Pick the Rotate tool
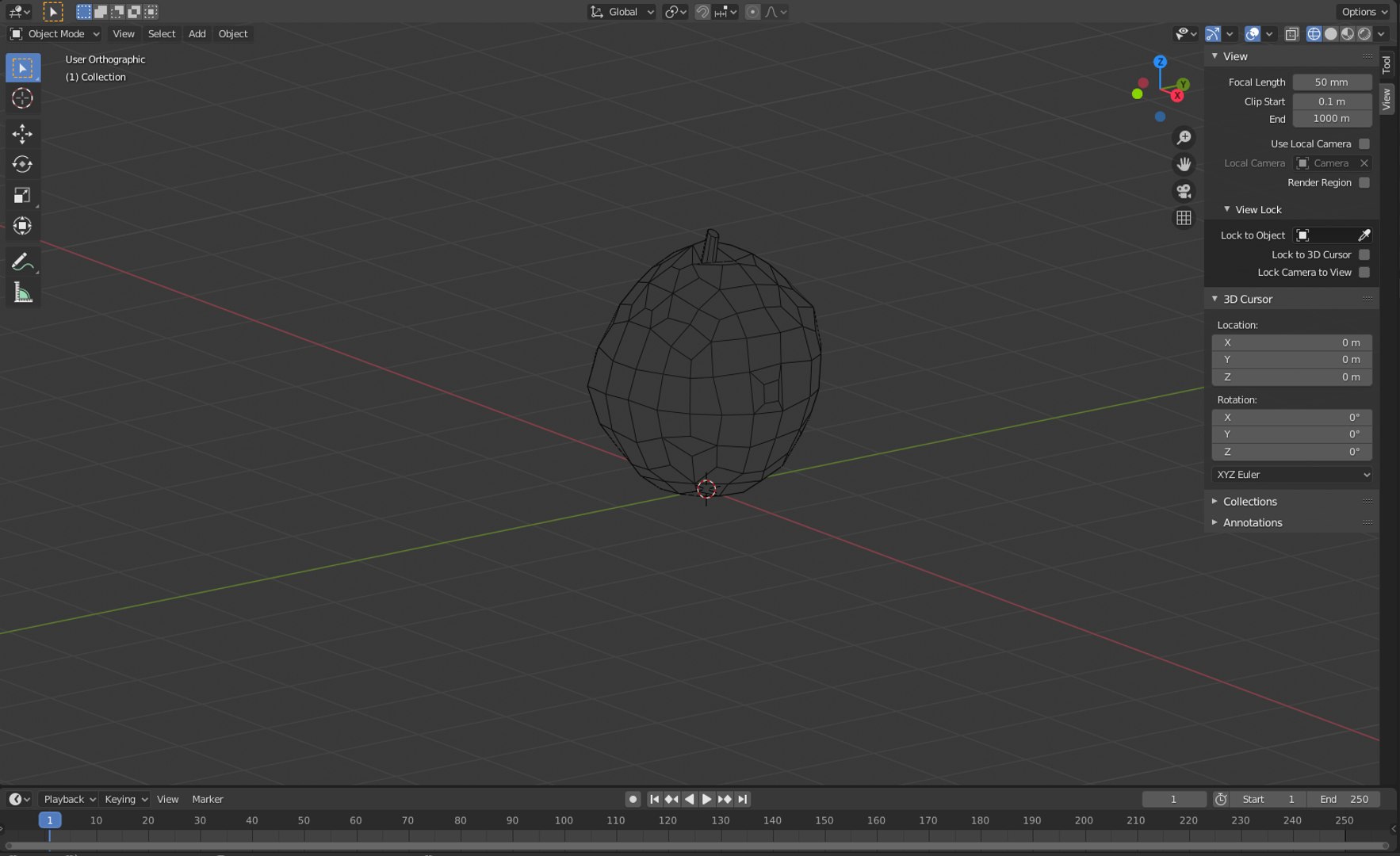Screen dimensions: 1400x856 point(22,164)
